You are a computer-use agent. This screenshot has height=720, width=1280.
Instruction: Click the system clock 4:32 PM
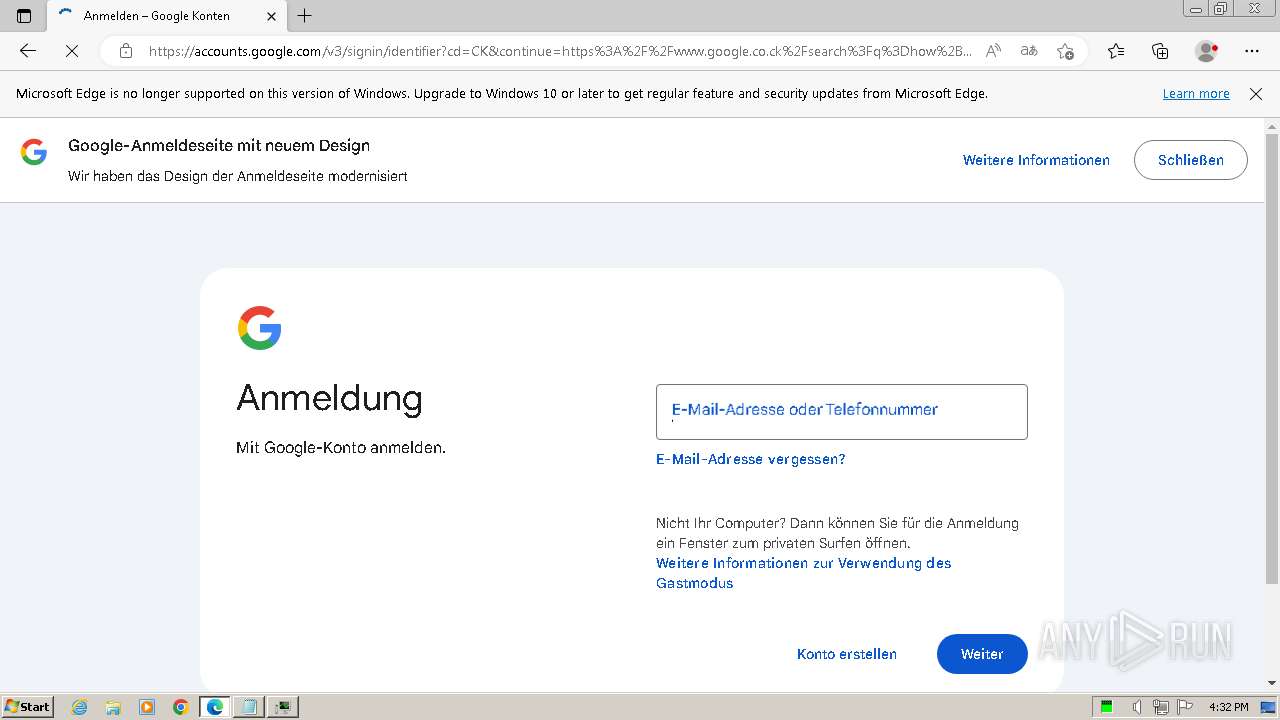point(1228,707)
